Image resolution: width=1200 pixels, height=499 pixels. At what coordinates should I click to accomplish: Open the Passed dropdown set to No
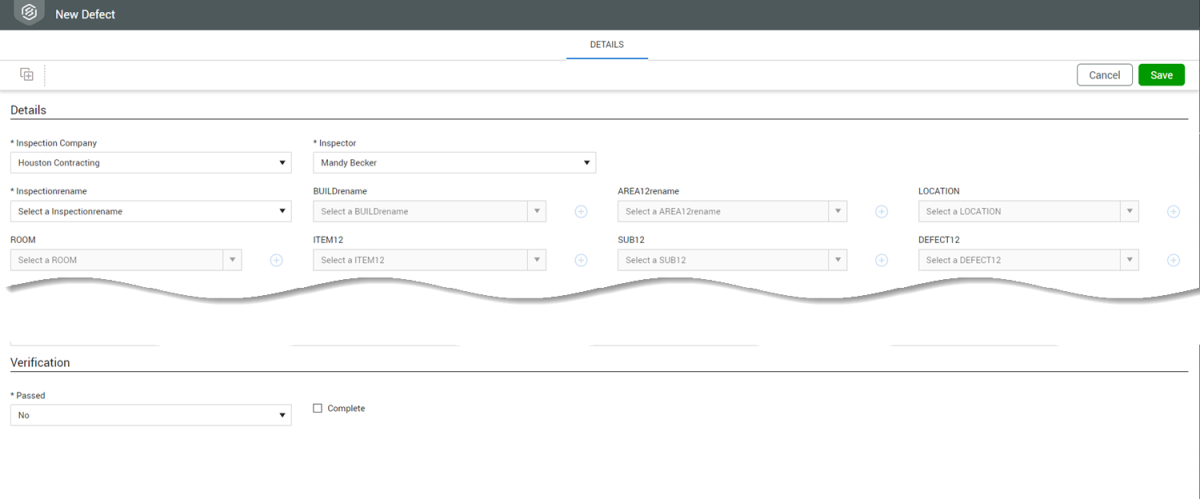click(151, 415)
